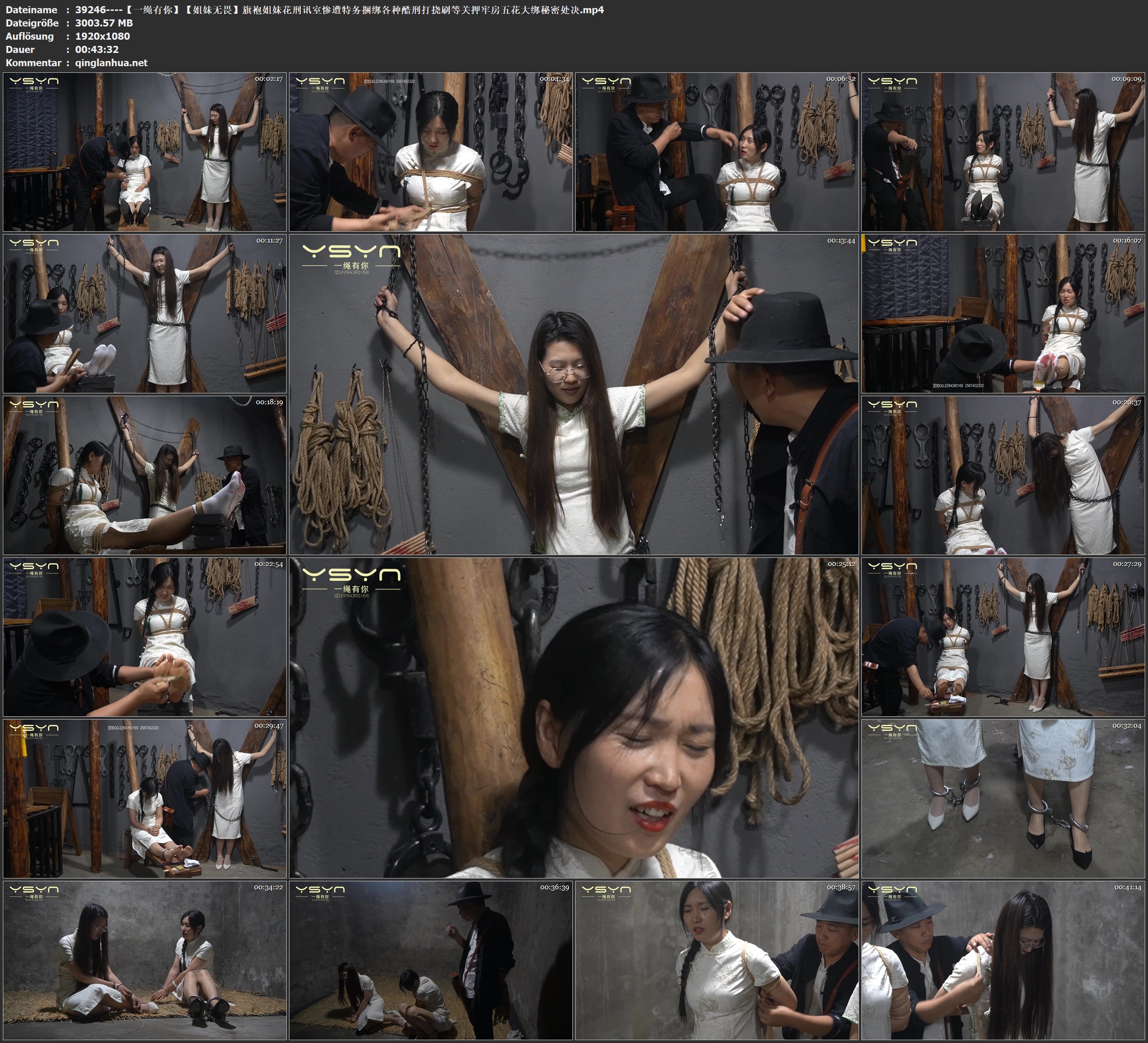The height and width of the screenshot is (1043, 1148).
Task: Select the thumbnail timestamped 00:34:22
Action: [x=145, y=960]
